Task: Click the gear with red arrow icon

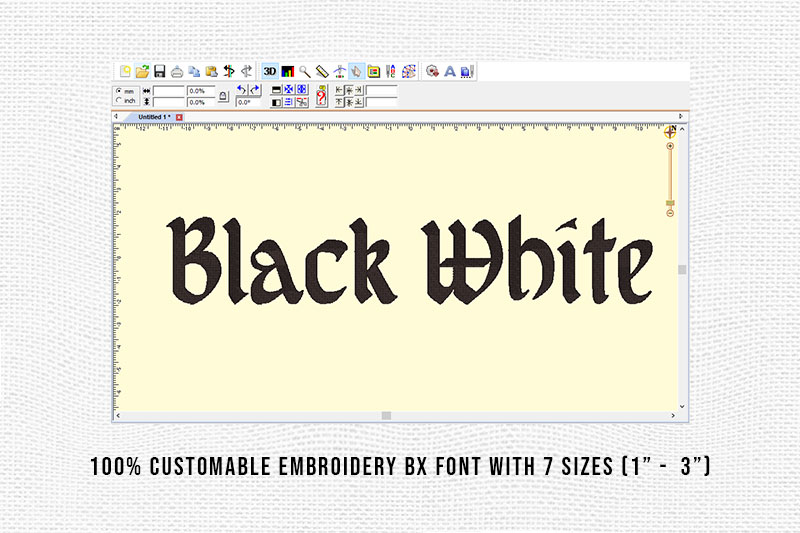Action: click(432, 71)
